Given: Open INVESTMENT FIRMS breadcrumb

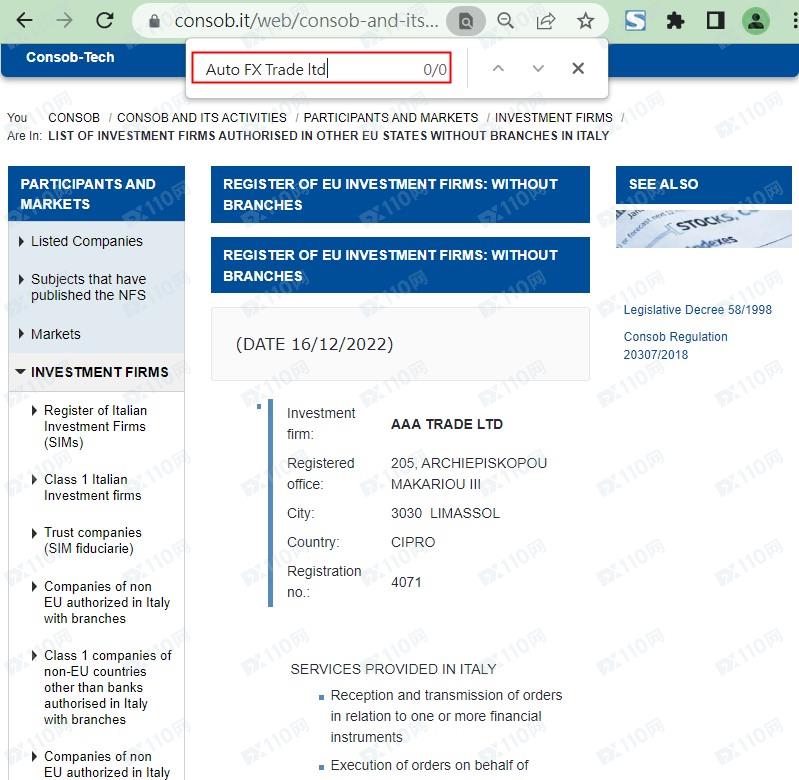Looking at the screenshot, I should click(553, 118).
